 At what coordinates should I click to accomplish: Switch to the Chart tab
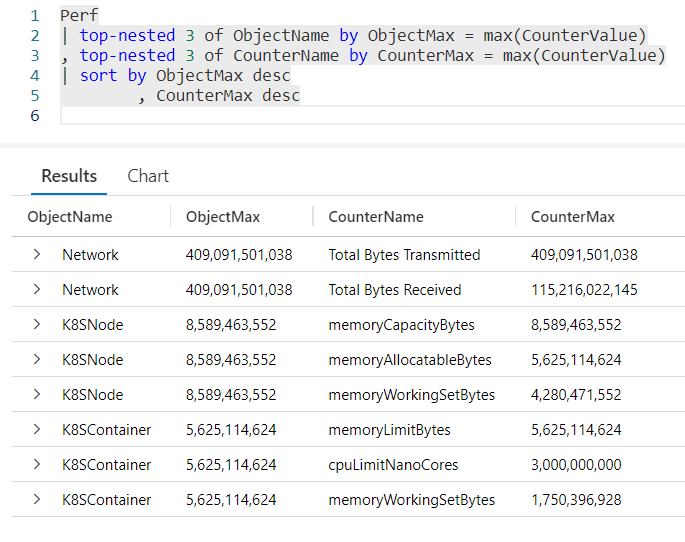pyautogui.click(x=148, y=176)
